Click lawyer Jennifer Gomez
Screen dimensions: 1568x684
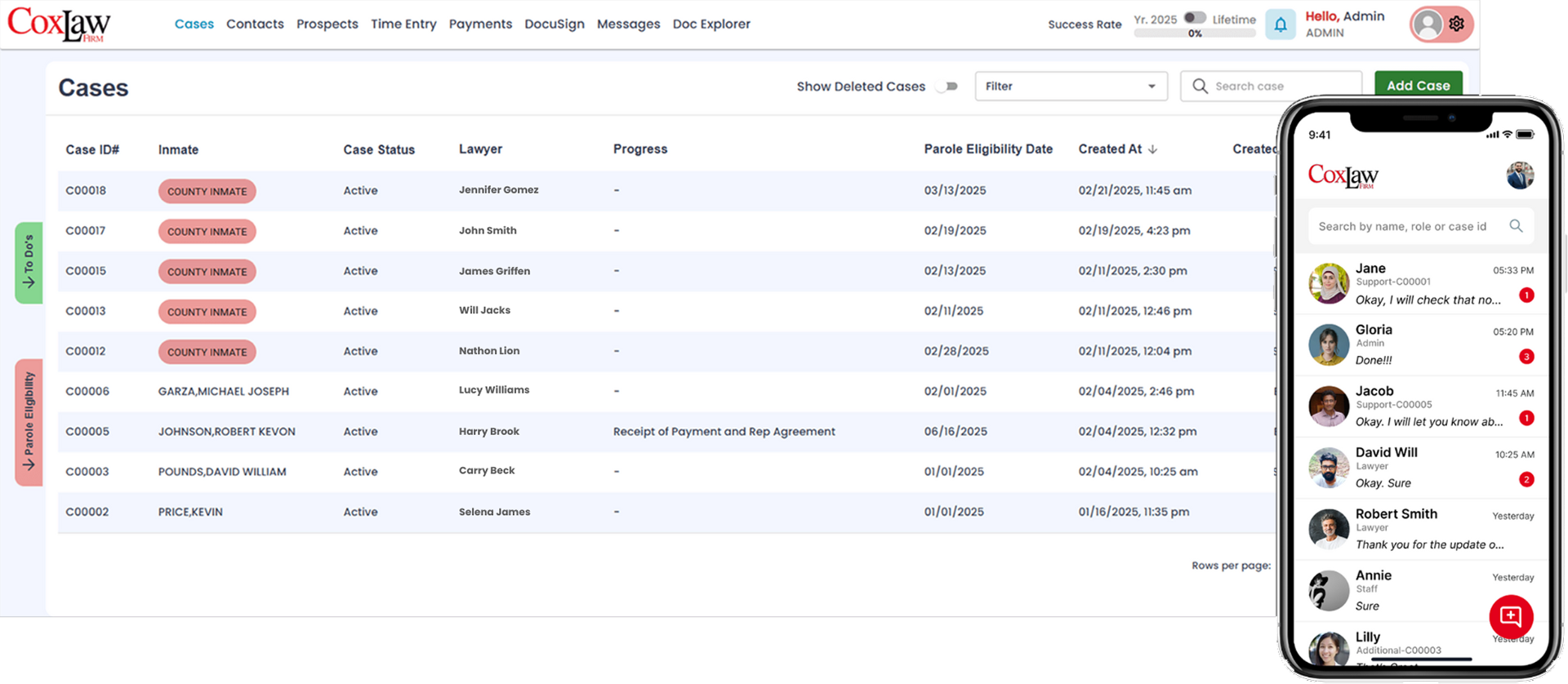pyautogui.click(x=498, y=190)
